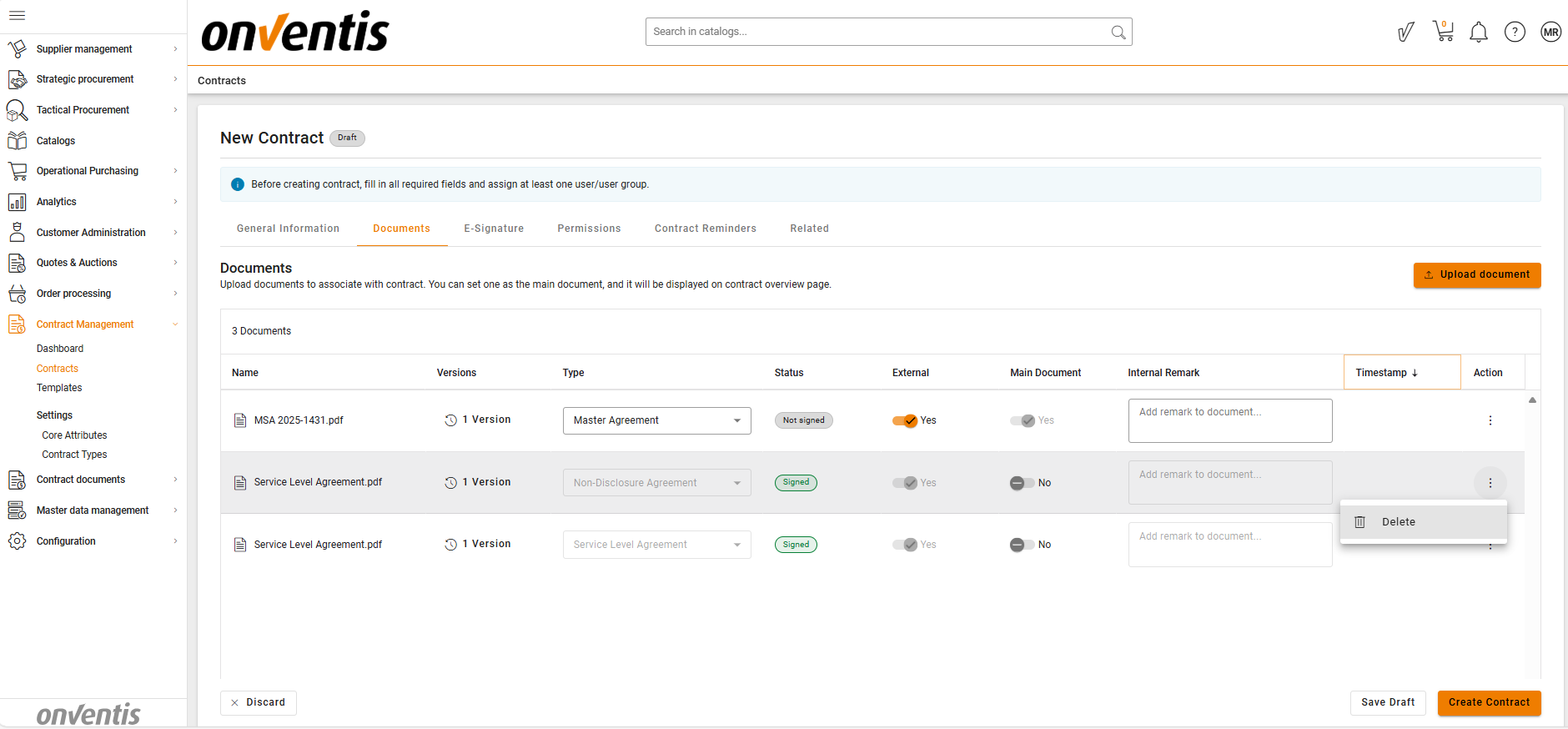
Task: Toggle External switch for MSA 2025-1431.pdf
Action: [905, 420]
